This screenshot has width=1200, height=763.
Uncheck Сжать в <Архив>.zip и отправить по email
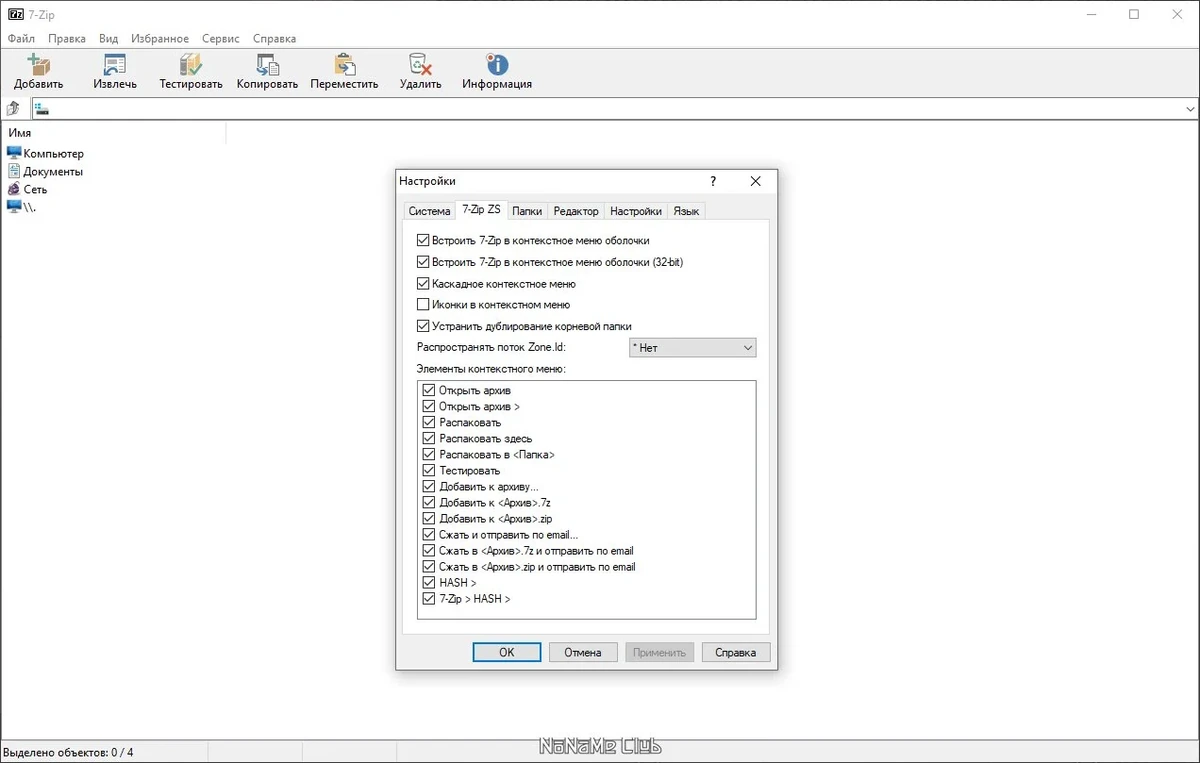429,567
